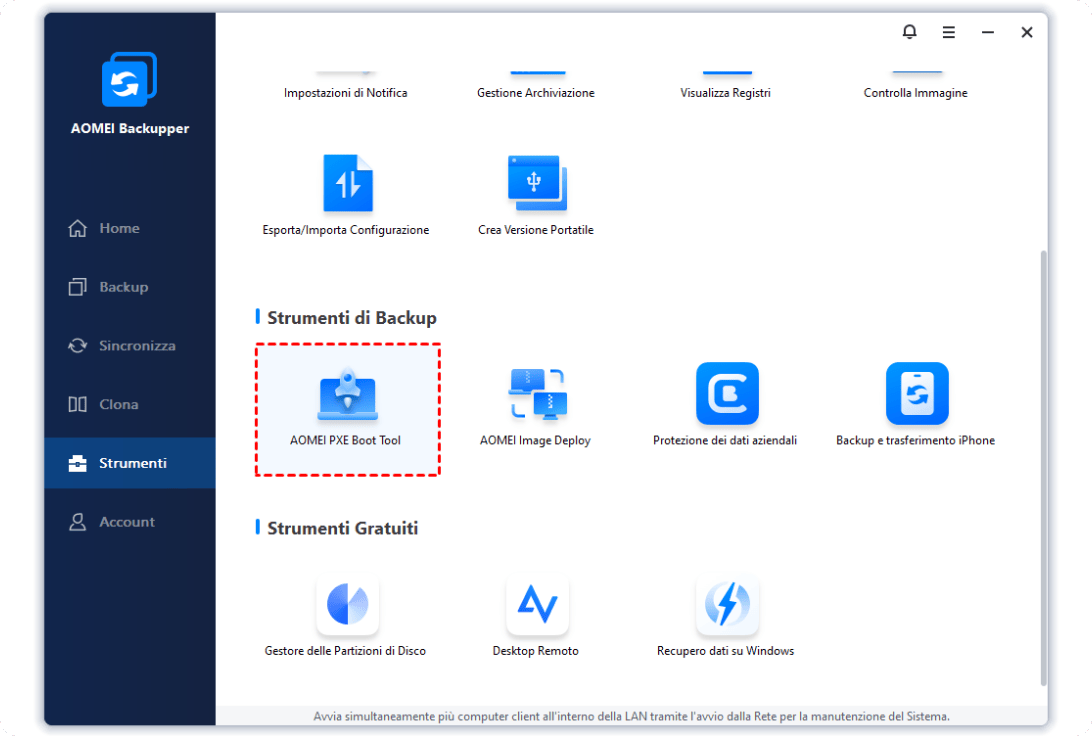Open the Backup section in sidebar
Image resolution: width=1092 pixels, height=736 pixels.
130,287
